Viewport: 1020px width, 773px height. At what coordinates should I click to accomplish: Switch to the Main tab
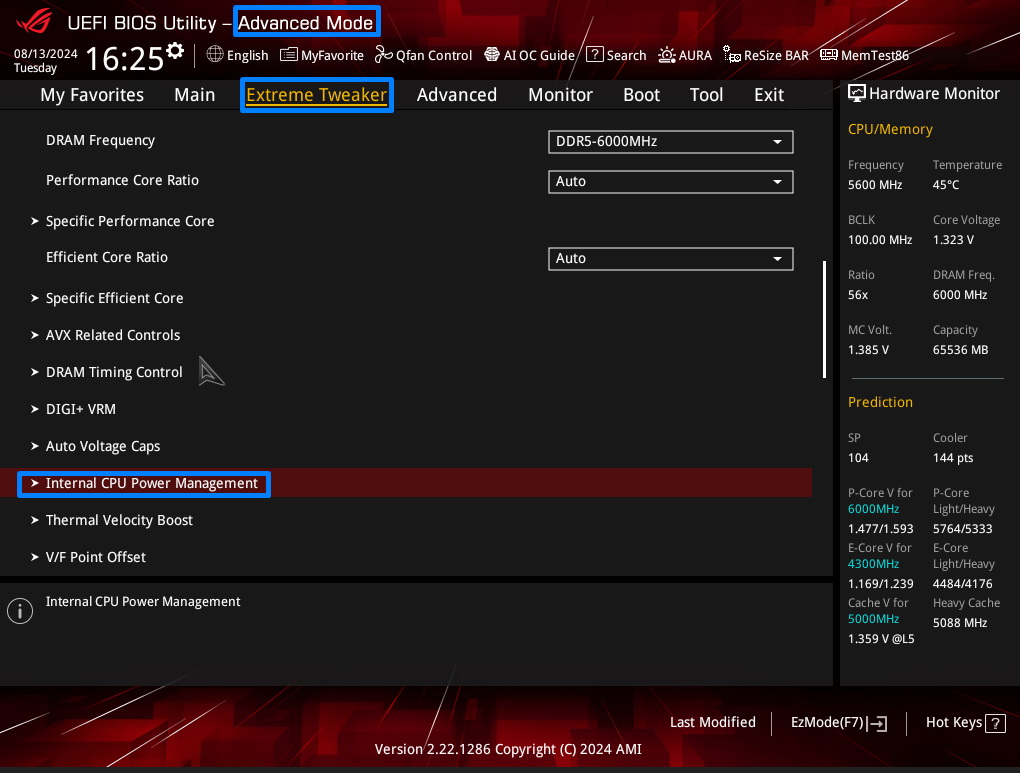pyautogui.click(x=195, y=95)
